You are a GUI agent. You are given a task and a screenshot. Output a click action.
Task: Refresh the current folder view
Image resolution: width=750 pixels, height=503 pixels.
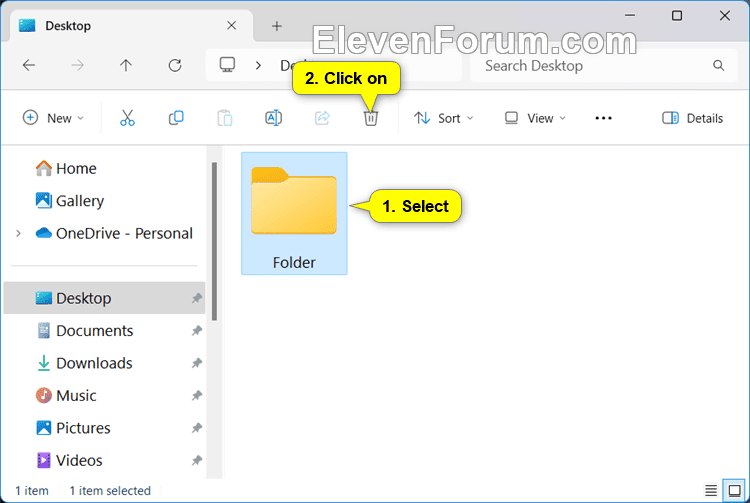(175, 65)
